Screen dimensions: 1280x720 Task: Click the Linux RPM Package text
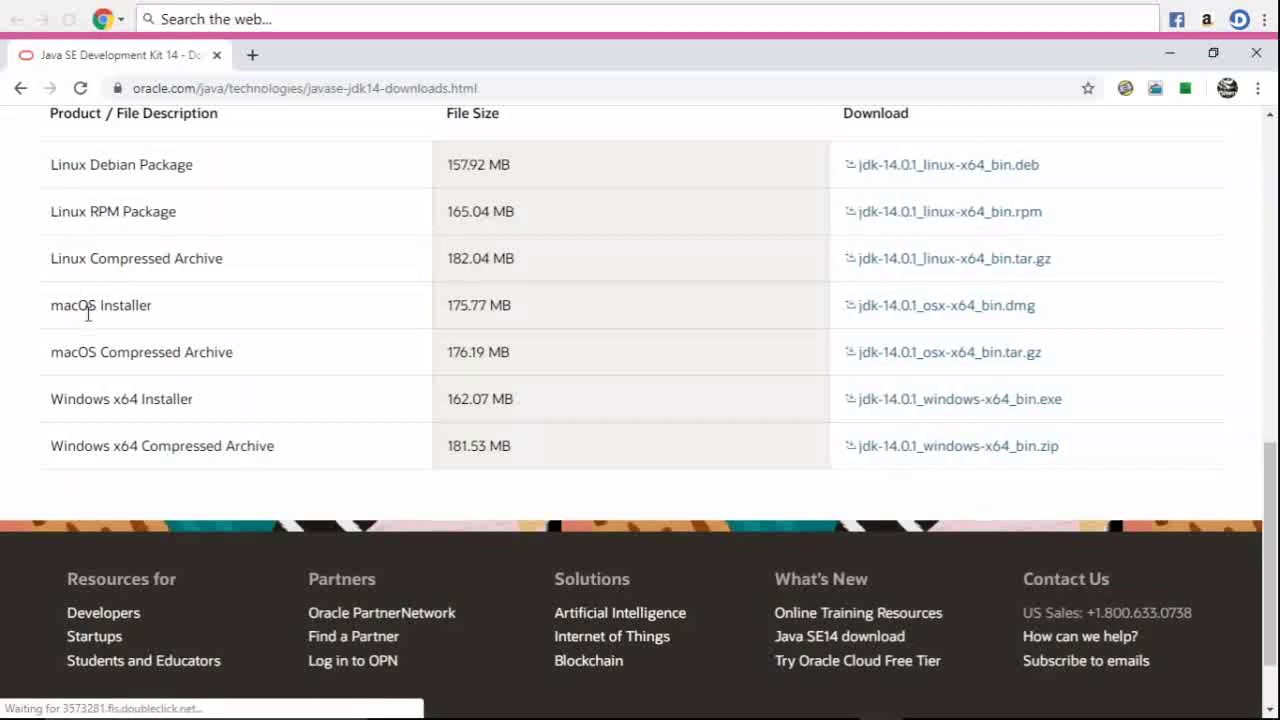tap(113, 212)
